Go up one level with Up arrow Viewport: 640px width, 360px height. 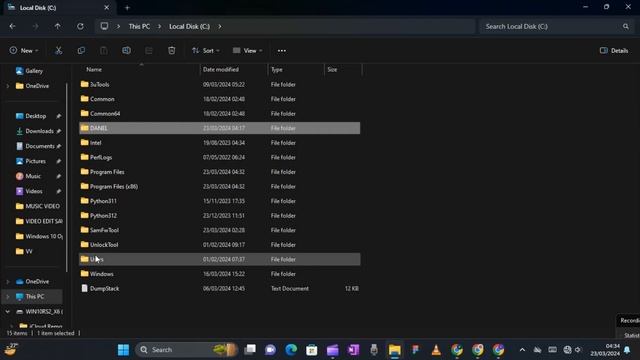pyautogui.click(x=58, y=27)
